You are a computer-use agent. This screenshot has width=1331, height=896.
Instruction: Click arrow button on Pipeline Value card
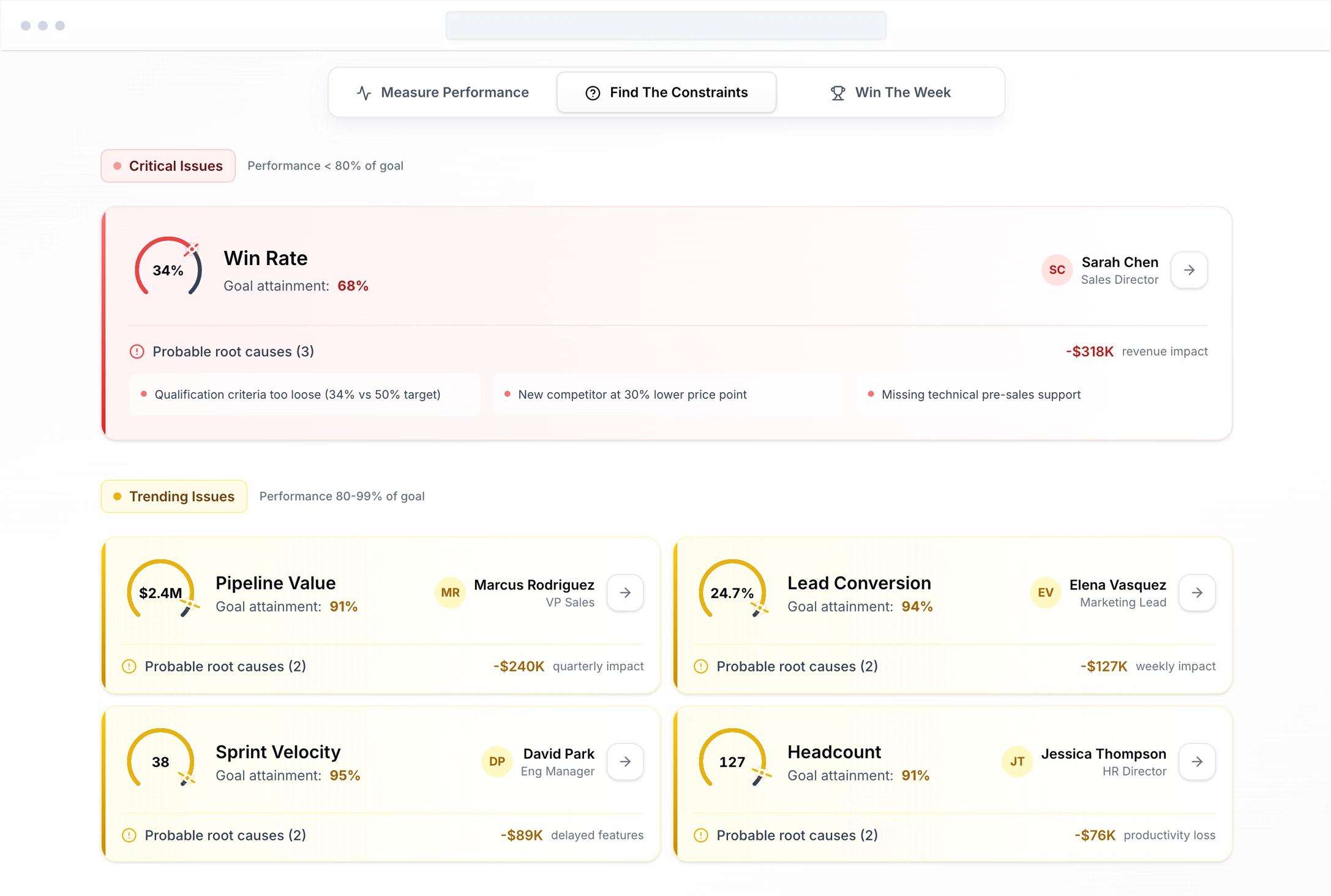[x=624, y=592]
